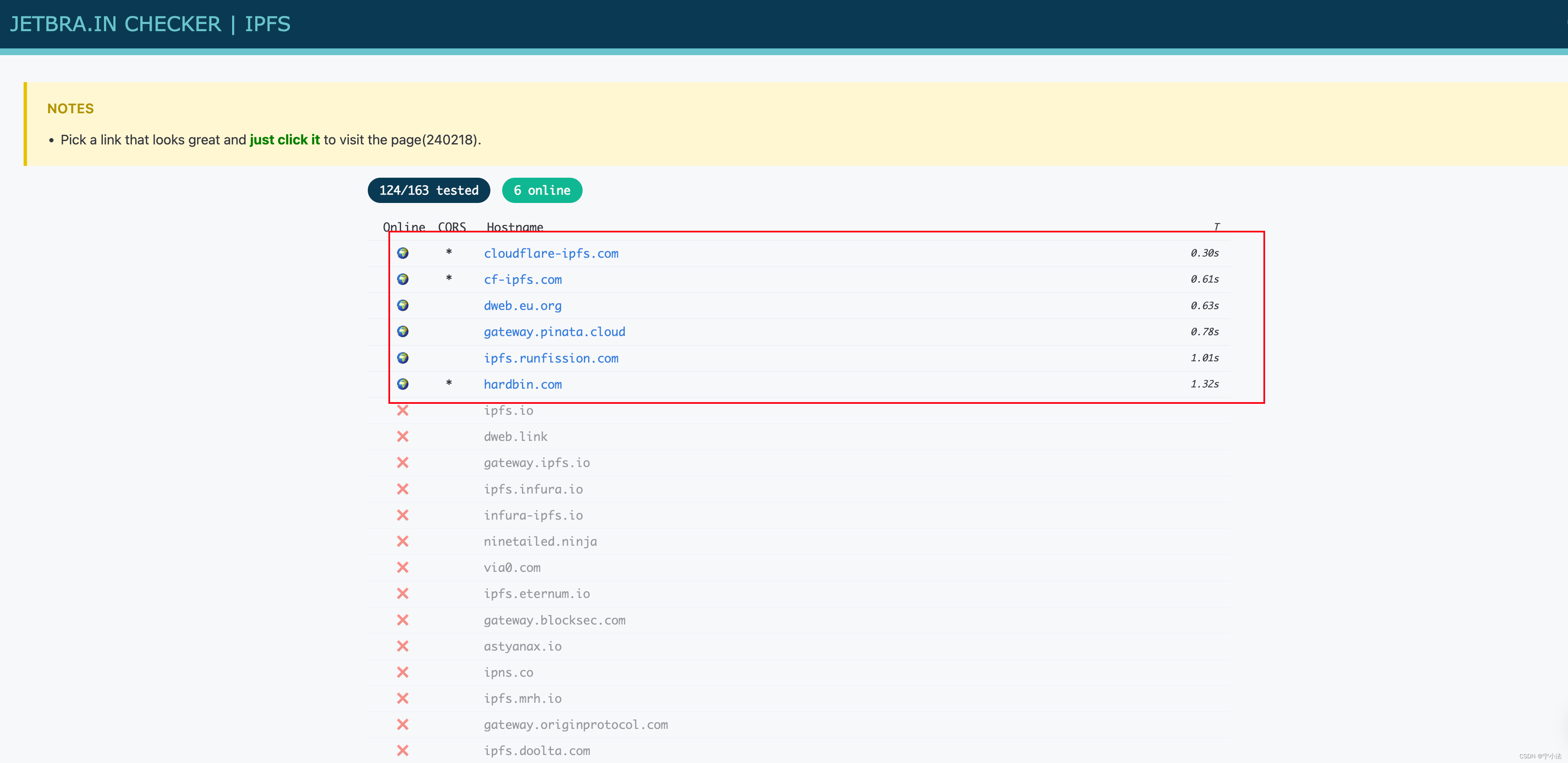Screen dimensions: 1568x763
Task: Click the globe icon beside cf-ipfs.com
Action: [404, 279]
